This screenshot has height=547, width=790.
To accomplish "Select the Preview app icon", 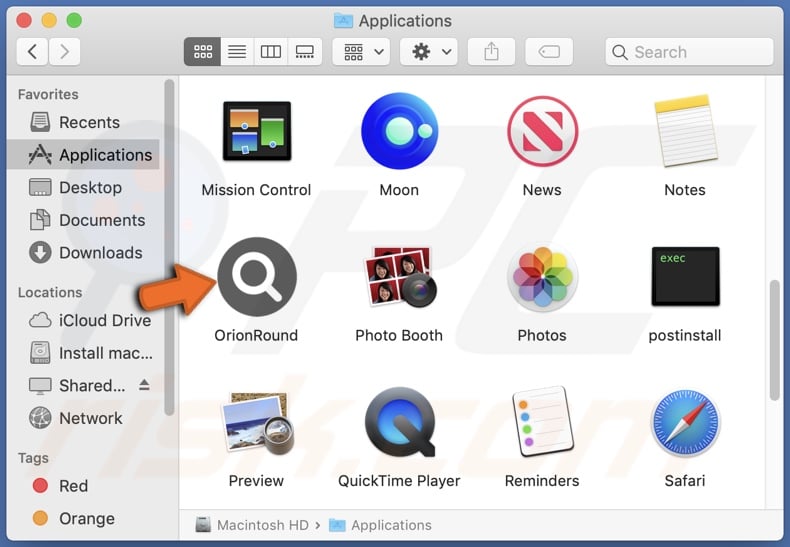I will (x=257, y=422).
